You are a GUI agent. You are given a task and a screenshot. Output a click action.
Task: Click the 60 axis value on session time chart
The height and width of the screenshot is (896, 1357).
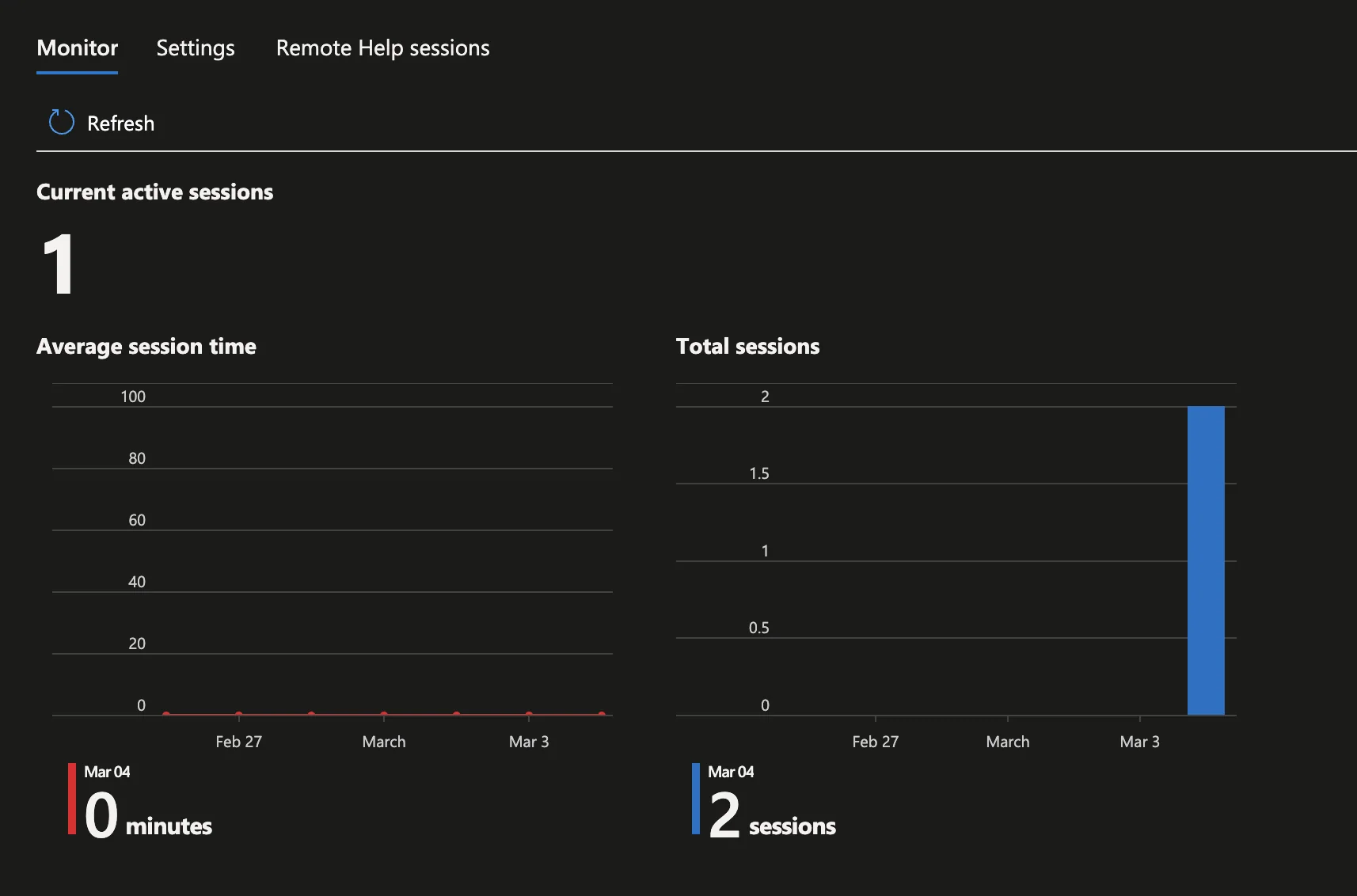137,520
